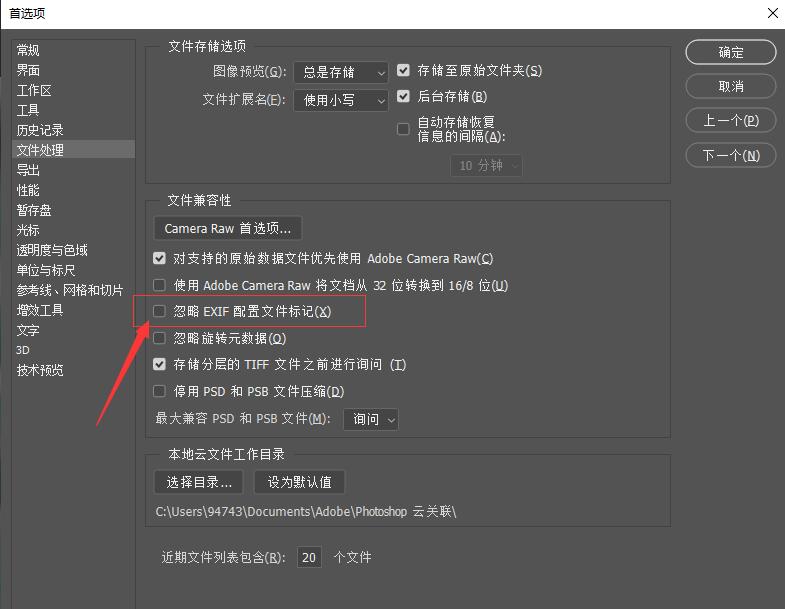Check 忽略旋转元数据
Image resolution: width=785 pixels, height=609 pixels.
pyautogui.click(x=159, y=338)
